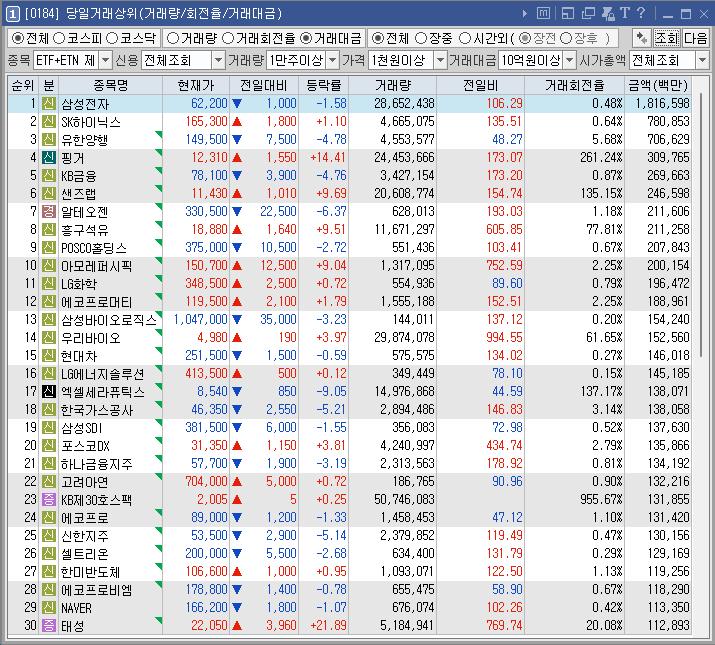Open the 거래량 1만주이상 dropdown
The image size is (715, 645).
333,60
